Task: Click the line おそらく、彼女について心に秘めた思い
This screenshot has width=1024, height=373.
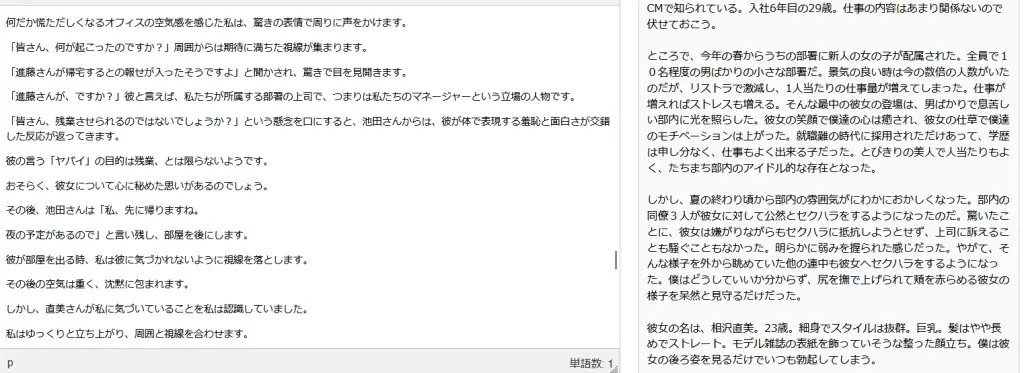Action: [137, 186]
